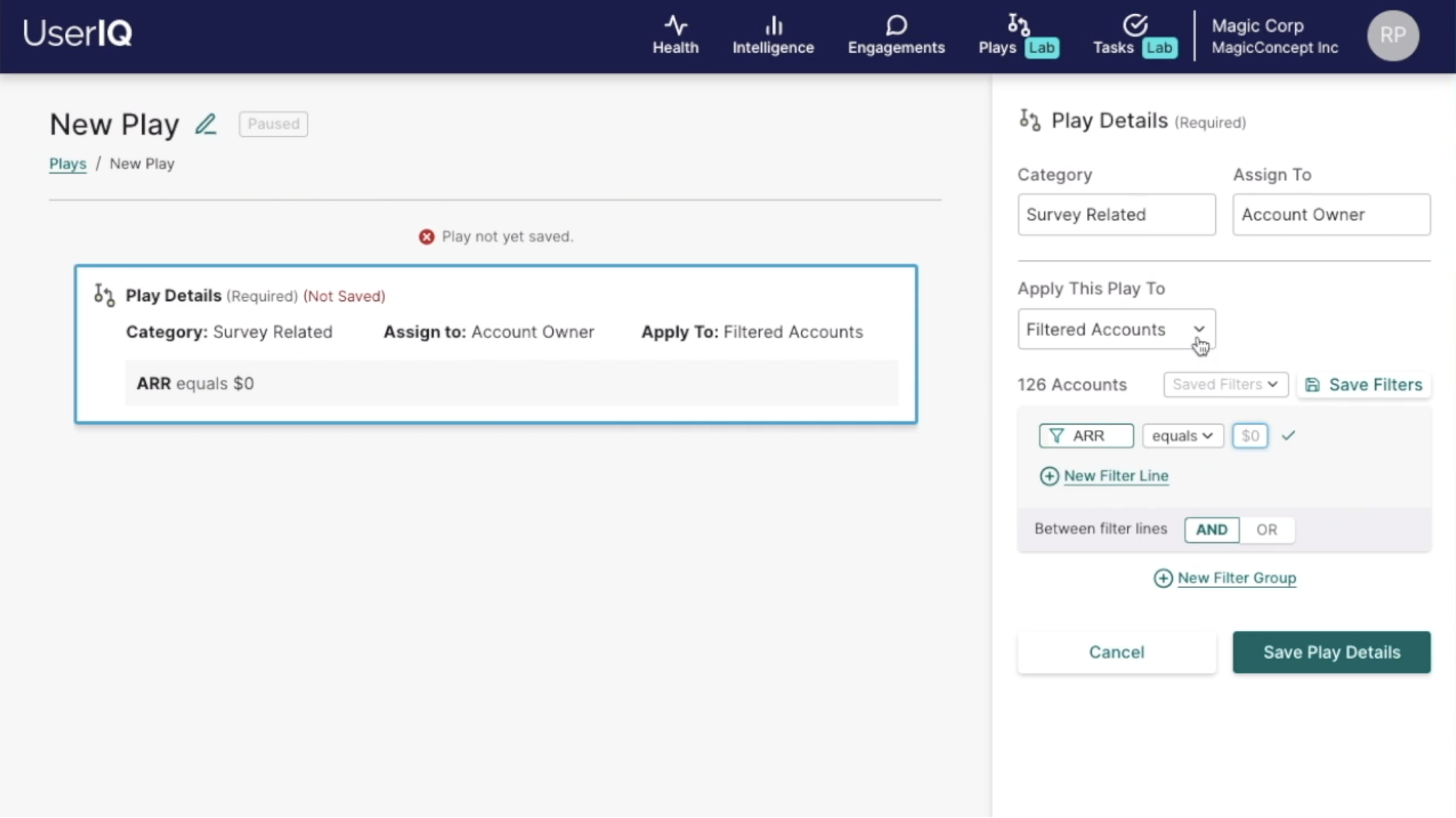Click the UserIQ logo

(x=78, y=32)
